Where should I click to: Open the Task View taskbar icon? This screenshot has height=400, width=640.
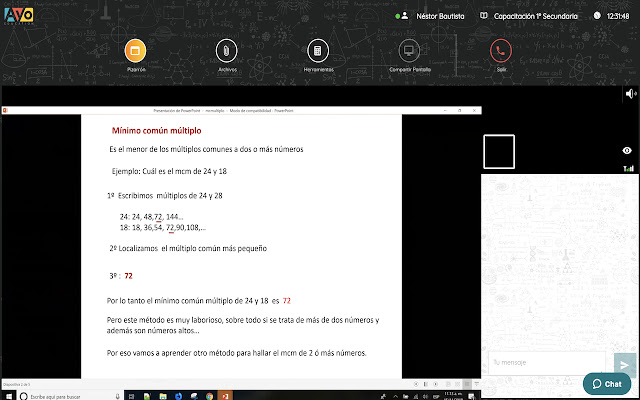tap(131, 396)
